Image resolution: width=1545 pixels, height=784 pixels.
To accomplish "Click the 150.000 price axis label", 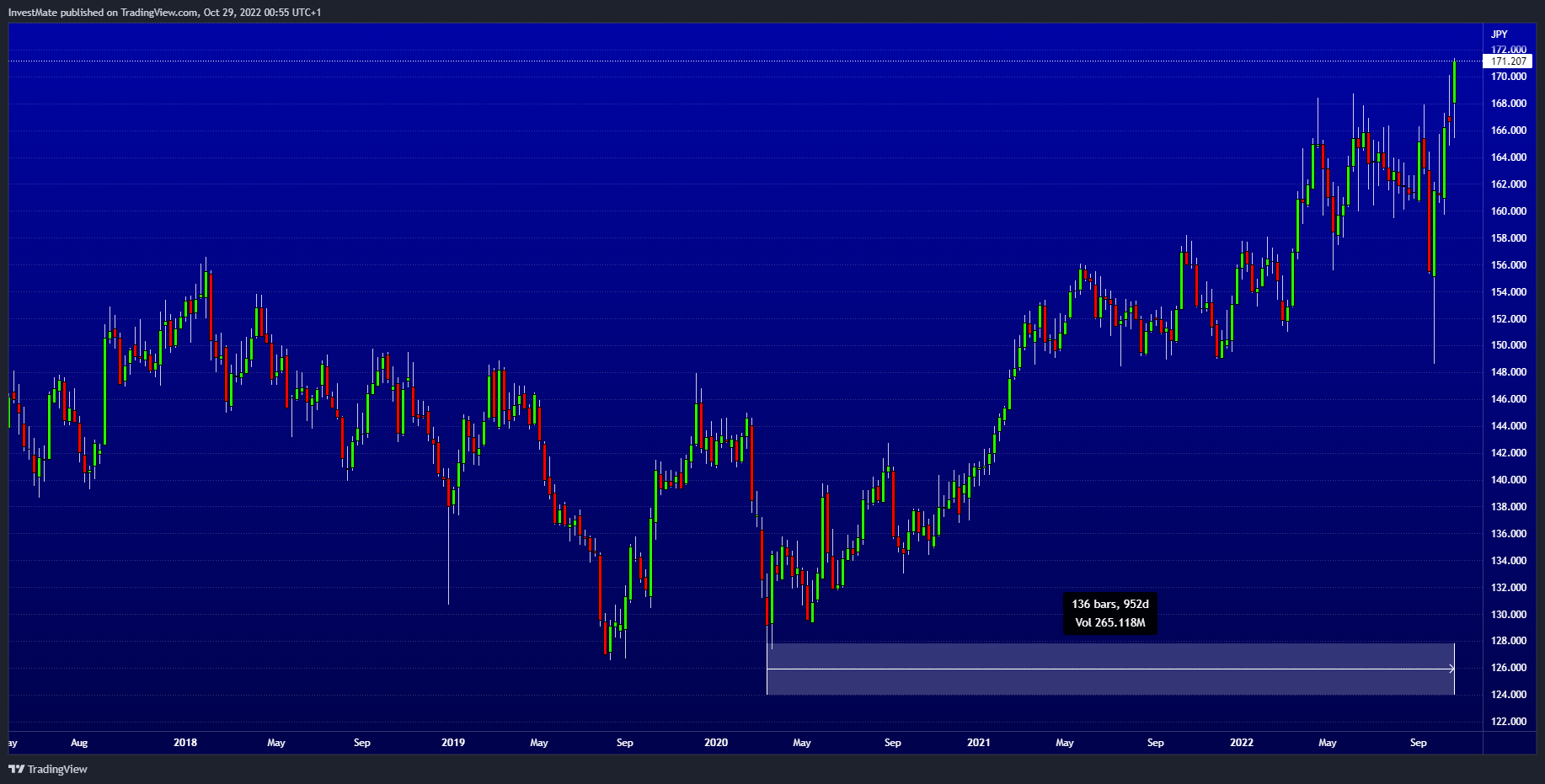I will pyautogui.click(x=1509, y=345).
